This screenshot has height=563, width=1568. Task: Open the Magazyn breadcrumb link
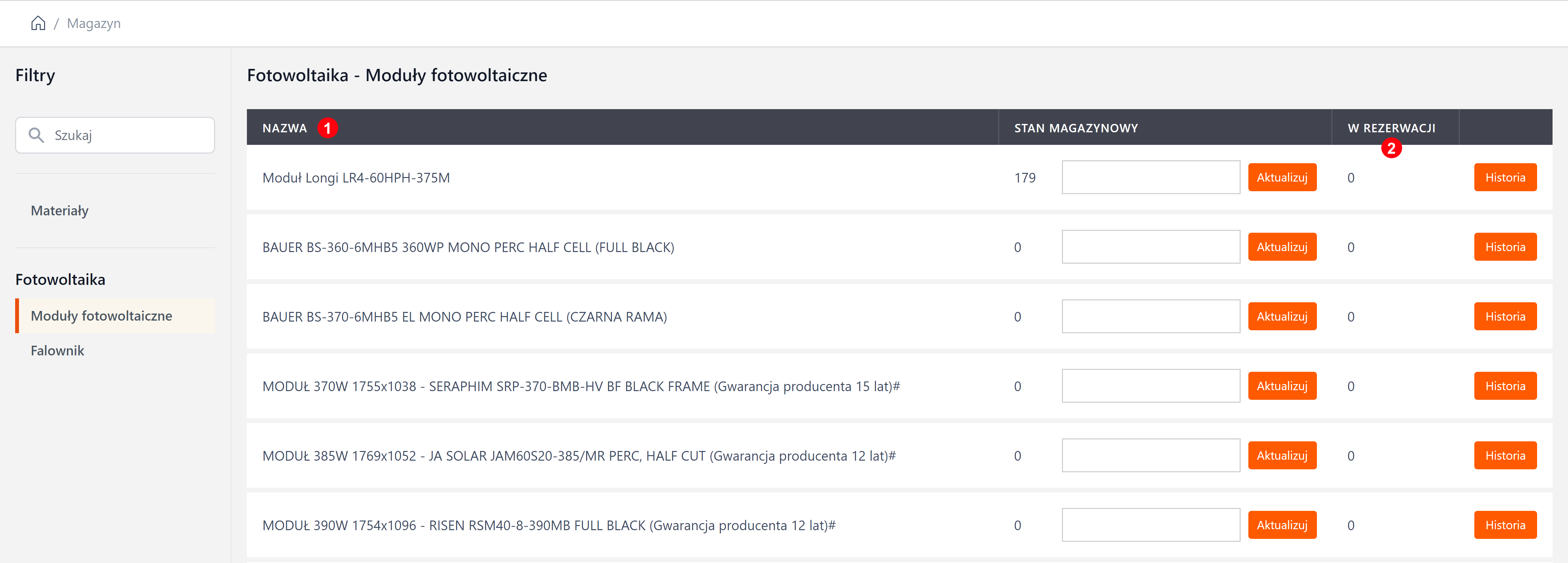pos(94,23)
